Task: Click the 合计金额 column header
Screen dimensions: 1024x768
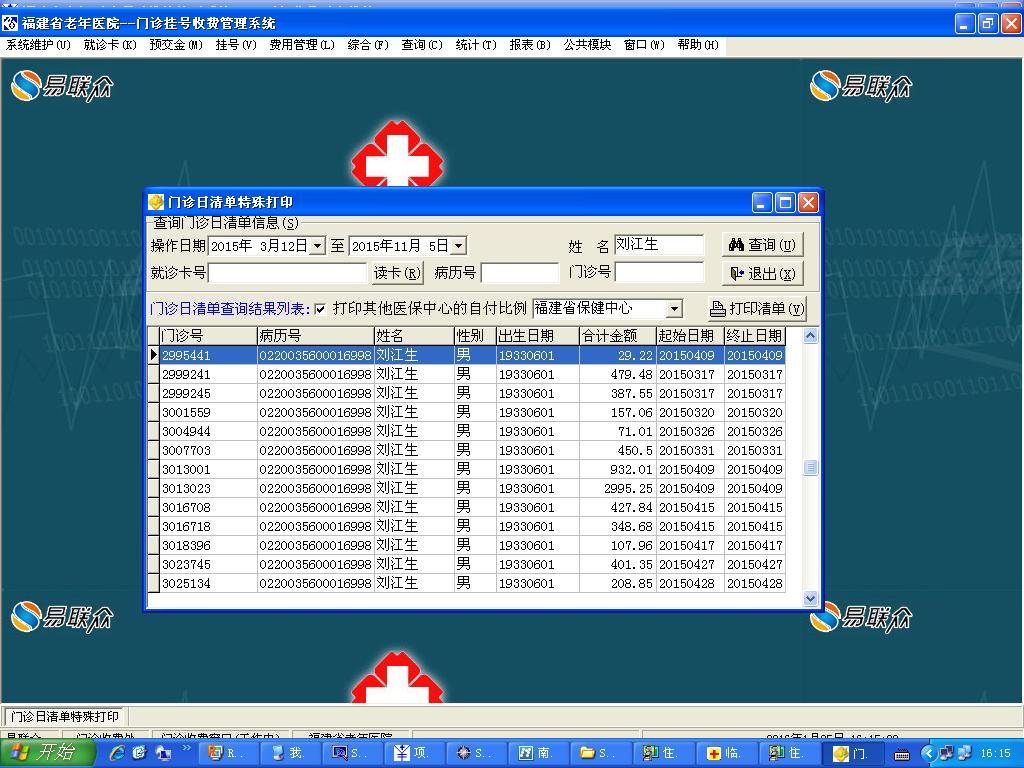Action: click(617, 336)
